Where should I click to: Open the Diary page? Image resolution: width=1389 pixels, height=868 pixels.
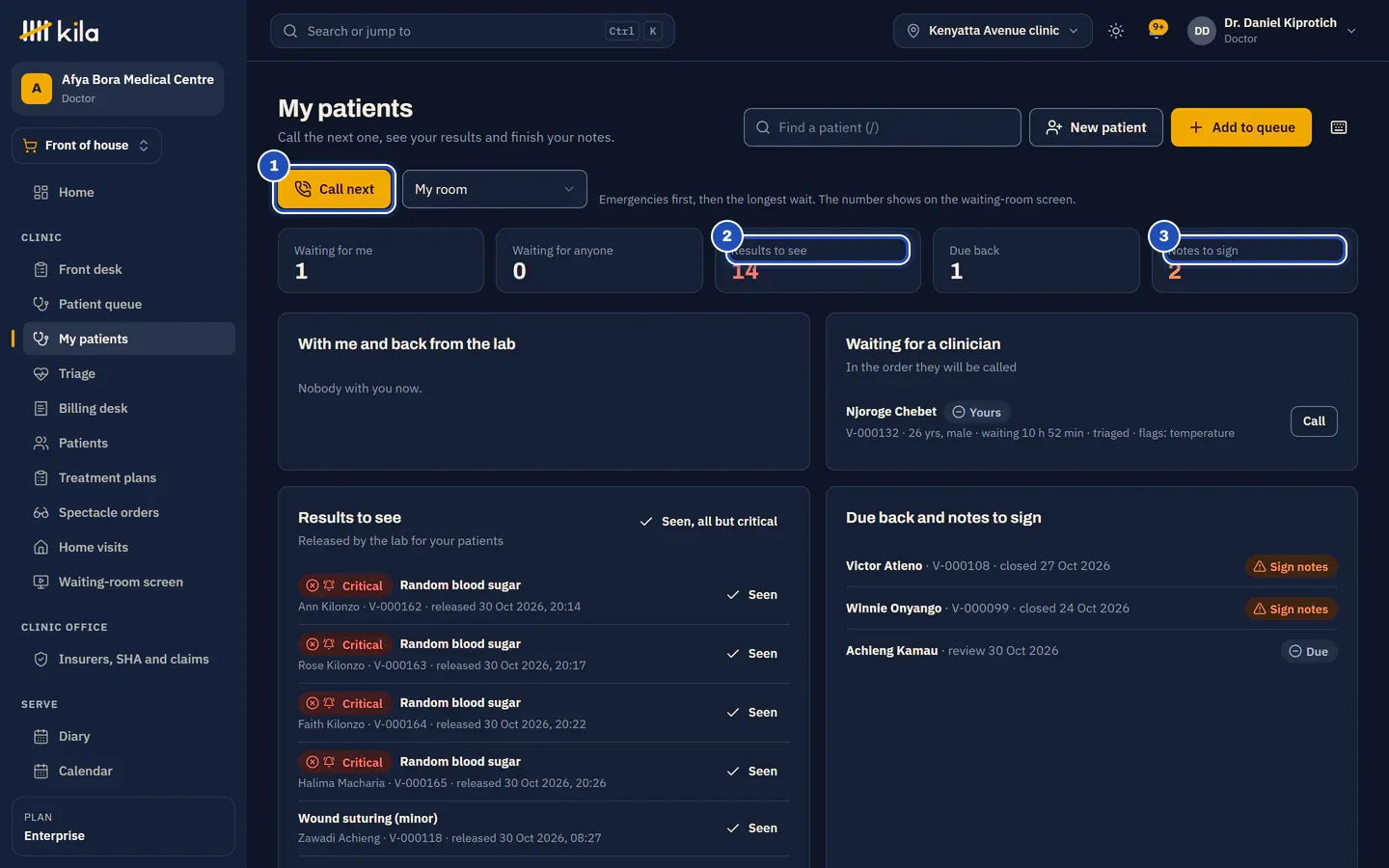(x=129, y=736)
